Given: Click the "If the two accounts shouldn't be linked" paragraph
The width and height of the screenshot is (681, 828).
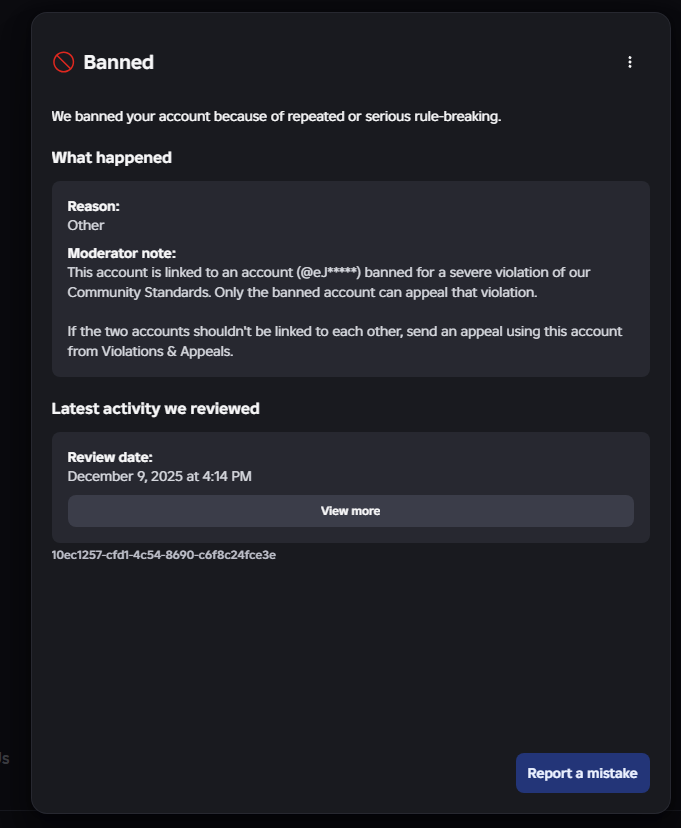Looking at the screenshot, I should 345,331.
